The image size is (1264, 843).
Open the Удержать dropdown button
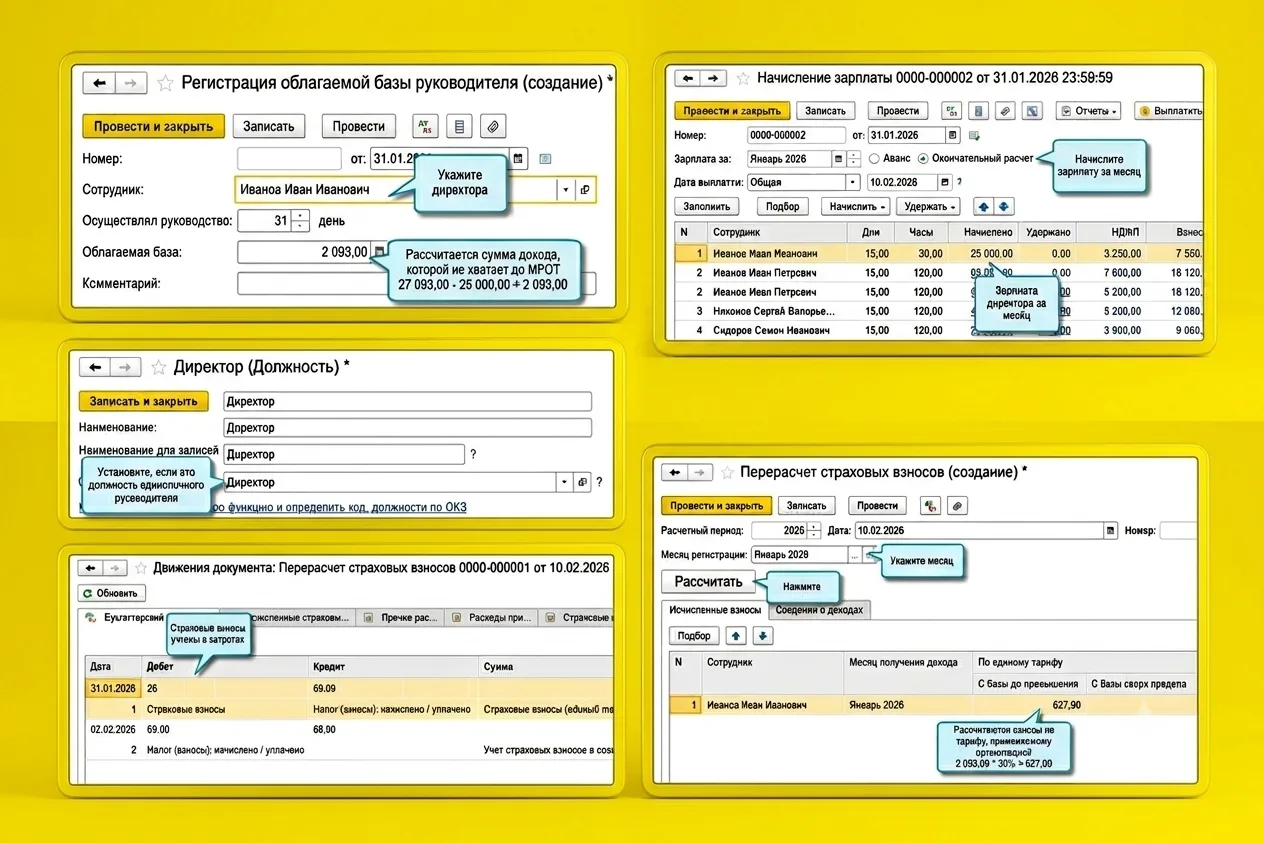[927, 206]
